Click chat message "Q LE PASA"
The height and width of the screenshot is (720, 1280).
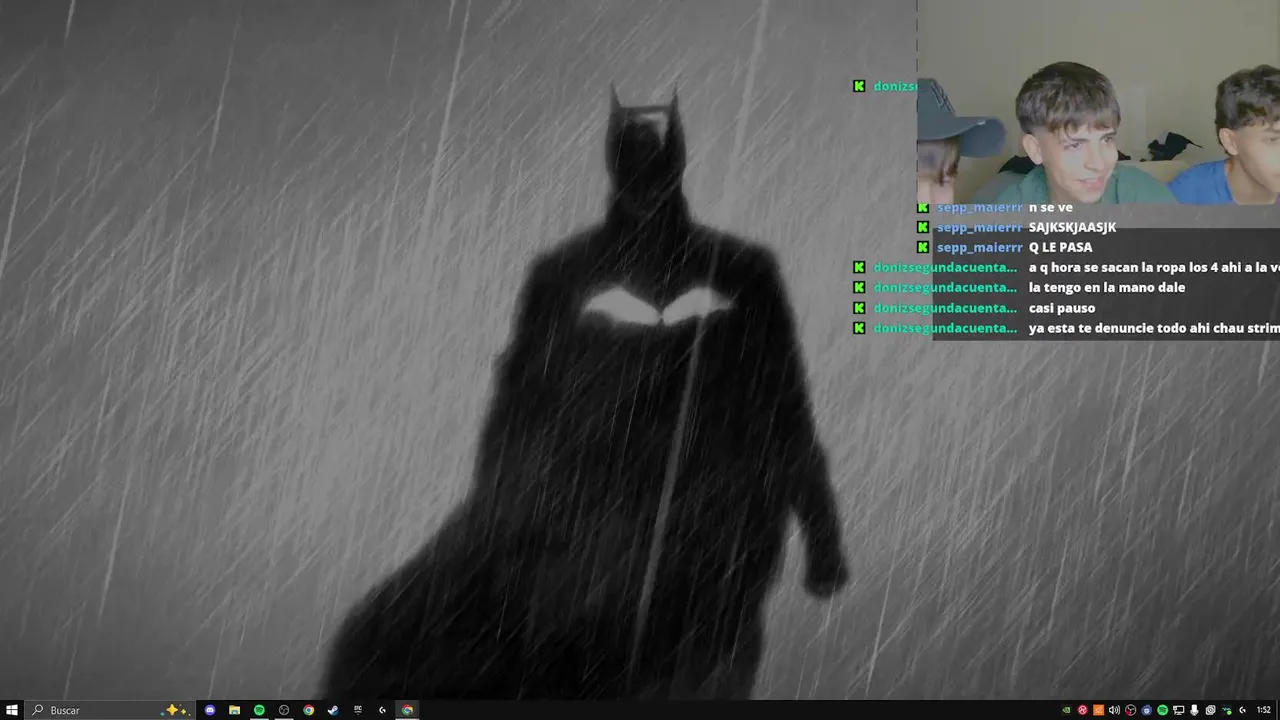pyautogui.click(x=1060, y=247)
